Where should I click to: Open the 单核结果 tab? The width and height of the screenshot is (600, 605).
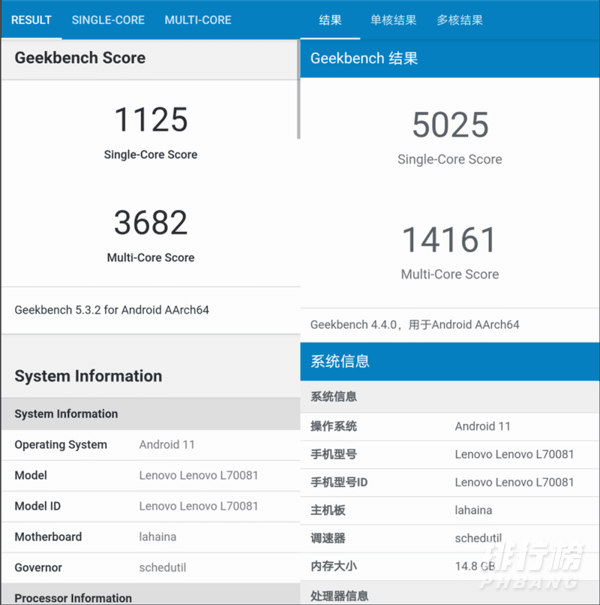click(x=393, y=20)
